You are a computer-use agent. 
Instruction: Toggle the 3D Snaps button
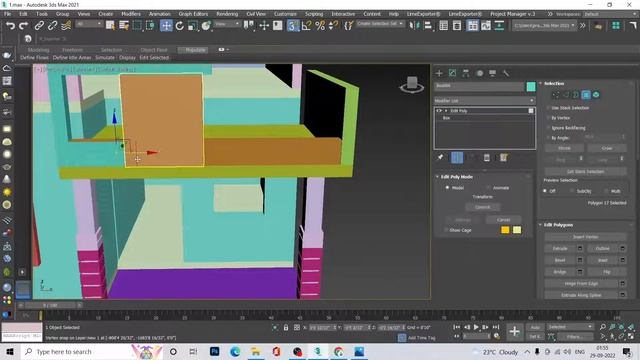293,26
